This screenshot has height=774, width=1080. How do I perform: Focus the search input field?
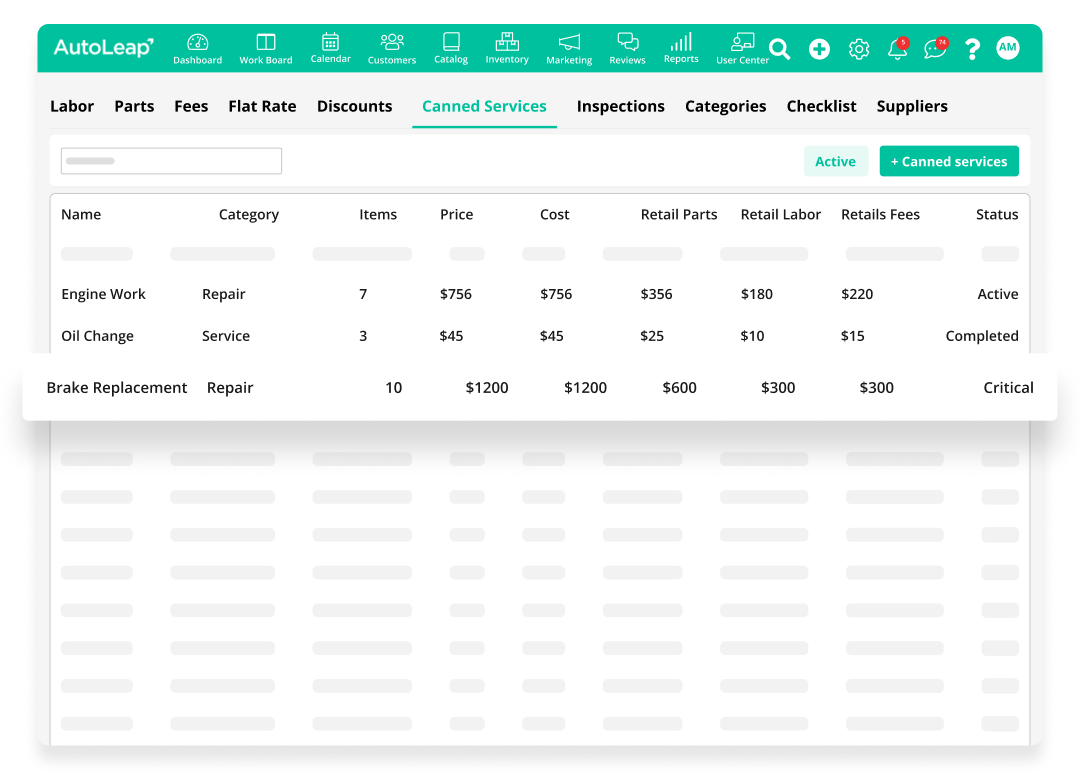(172, 161)
